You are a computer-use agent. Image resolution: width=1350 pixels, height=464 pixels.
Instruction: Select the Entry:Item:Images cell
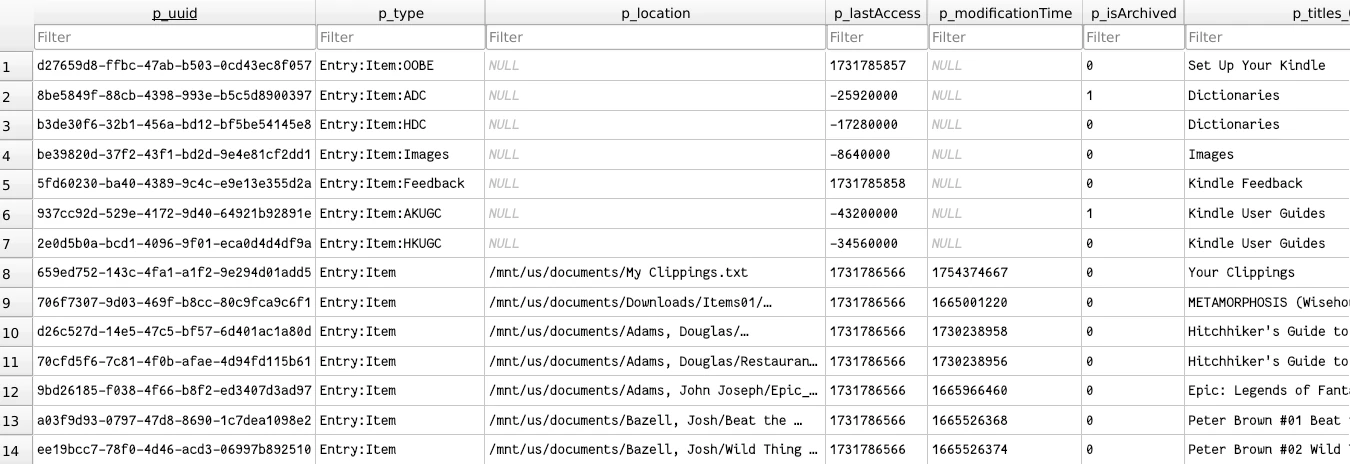click(400, 155)
